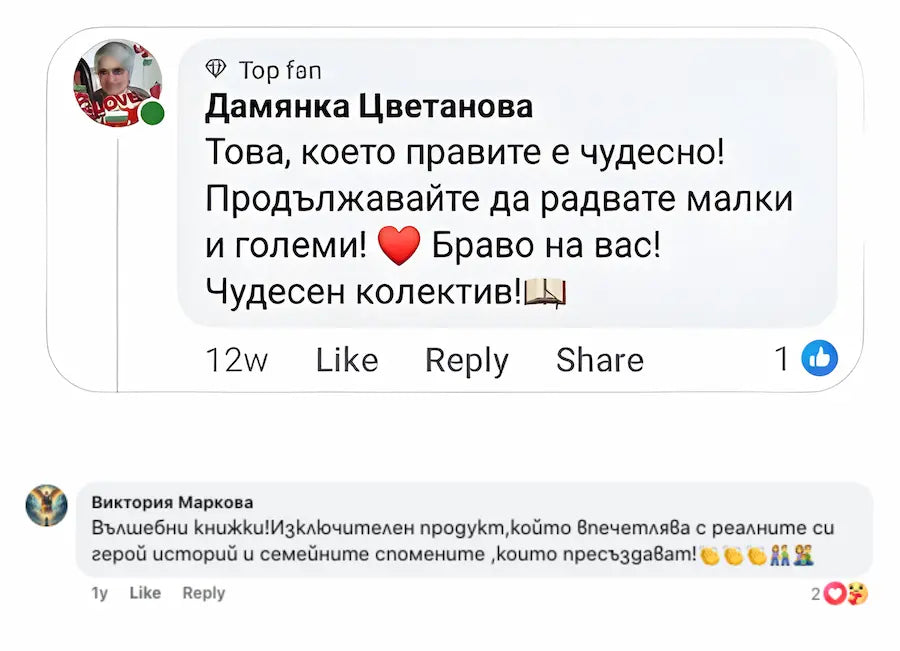The height and width of the screenshot is (651, 900).
Task: Reply to Виктория Маркова's comment
Action: click(203, 593)
